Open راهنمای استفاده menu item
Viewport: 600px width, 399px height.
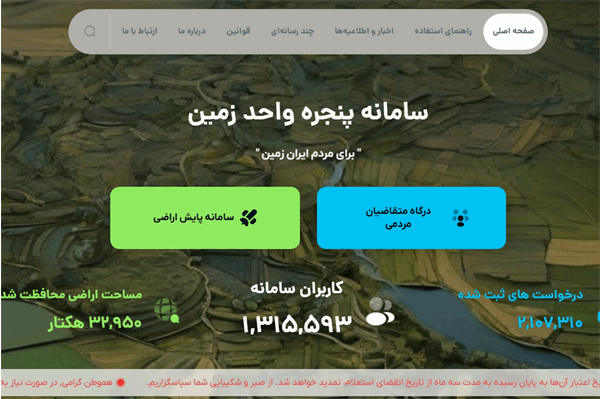coord(443,31)
